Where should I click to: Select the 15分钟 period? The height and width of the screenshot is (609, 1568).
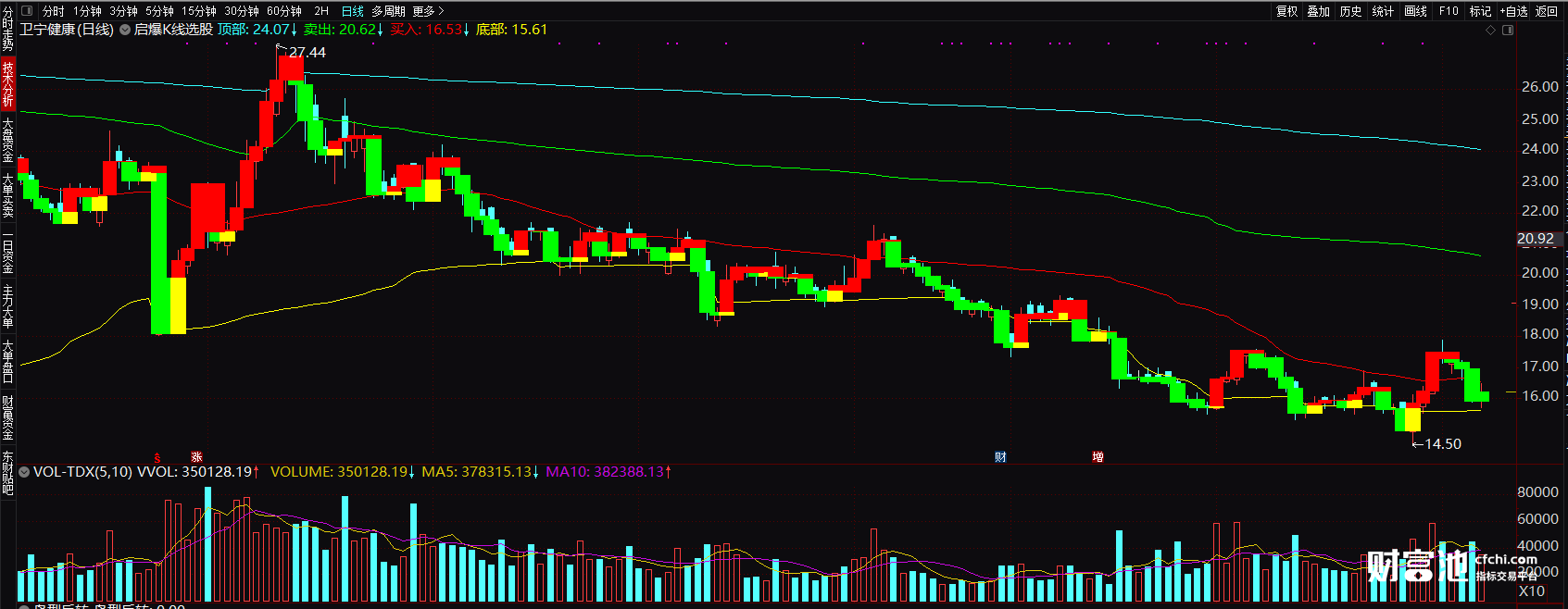199,11
